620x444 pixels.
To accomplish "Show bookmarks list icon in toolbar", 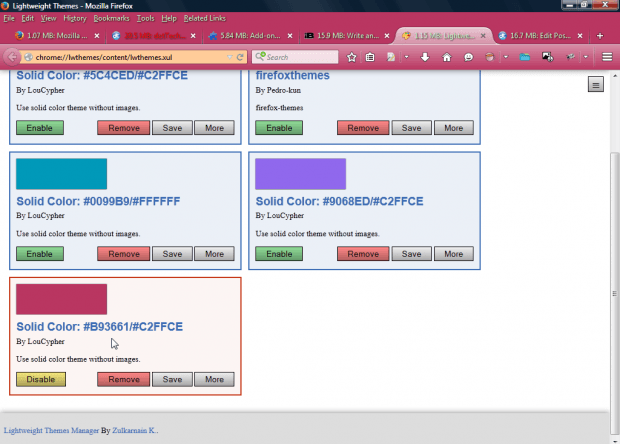I will pyautogui.click(x=370, y=57).
